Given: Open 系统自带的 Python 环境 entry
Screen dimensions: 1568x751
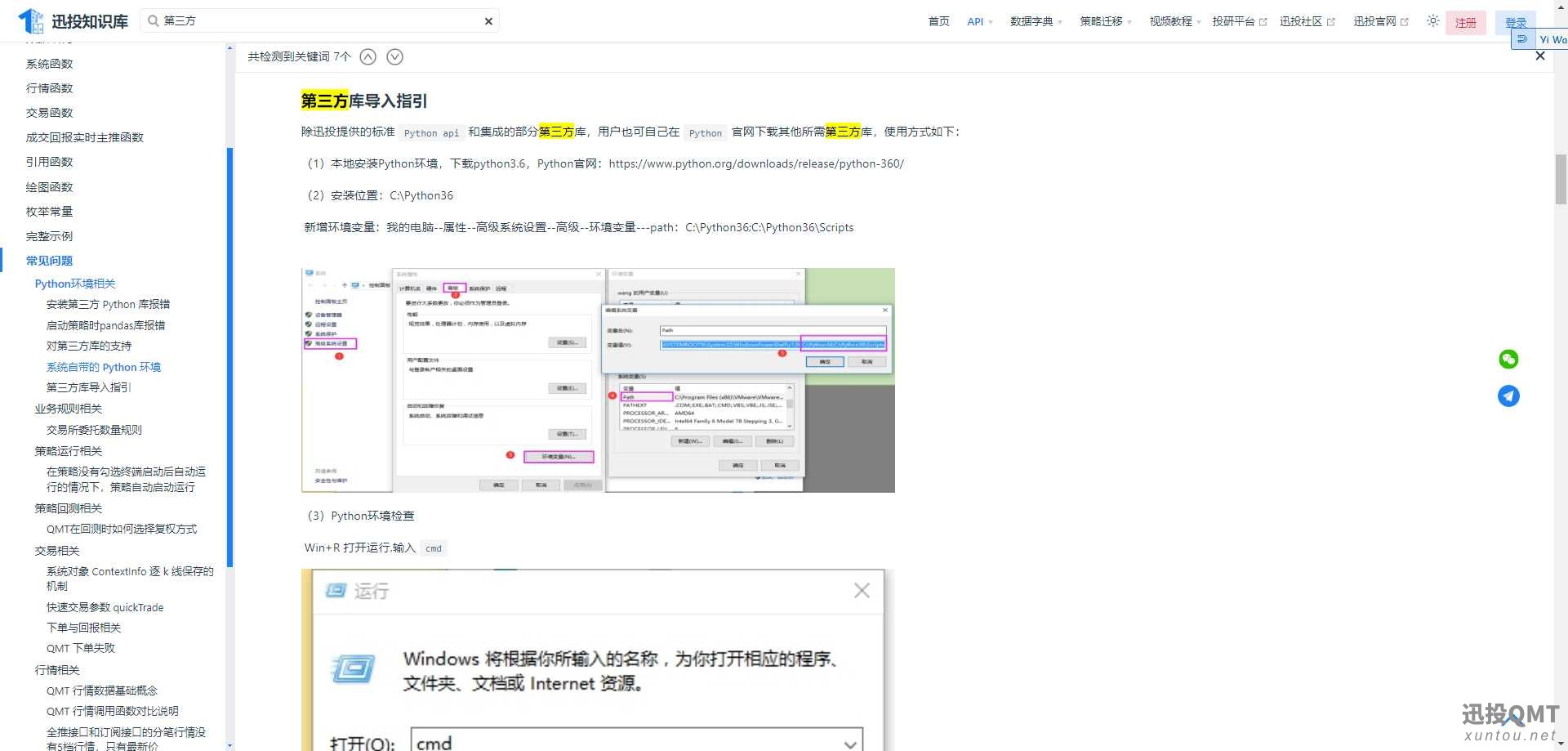Looking at the screenshot, I should tap(104, 367).
